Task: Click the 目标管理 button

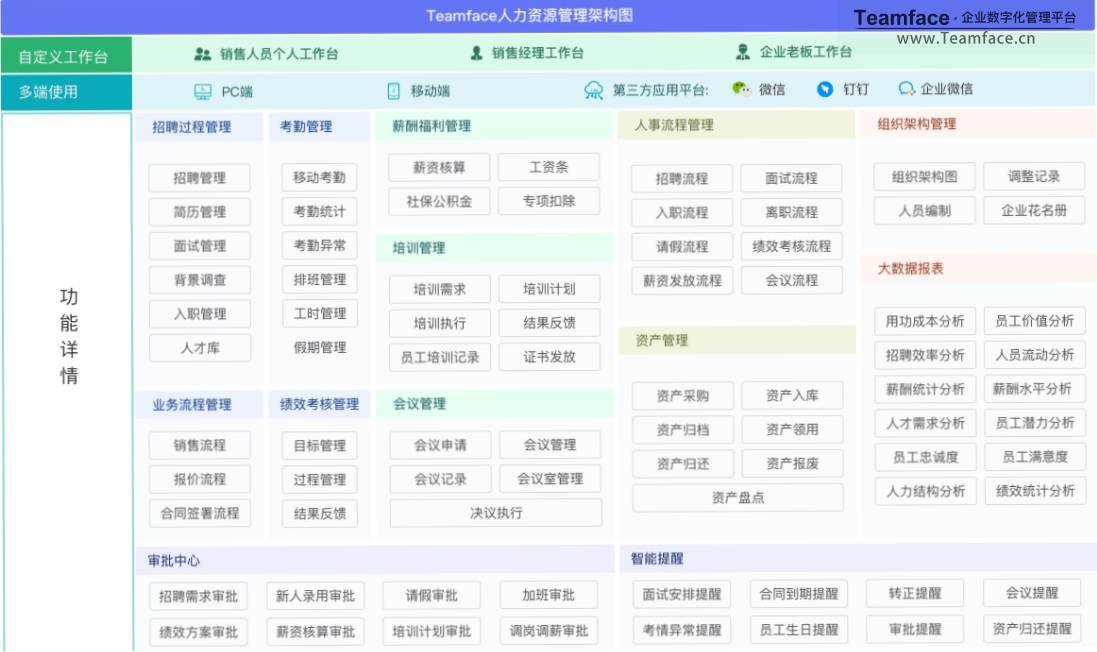Action: (x=320, y=446)
